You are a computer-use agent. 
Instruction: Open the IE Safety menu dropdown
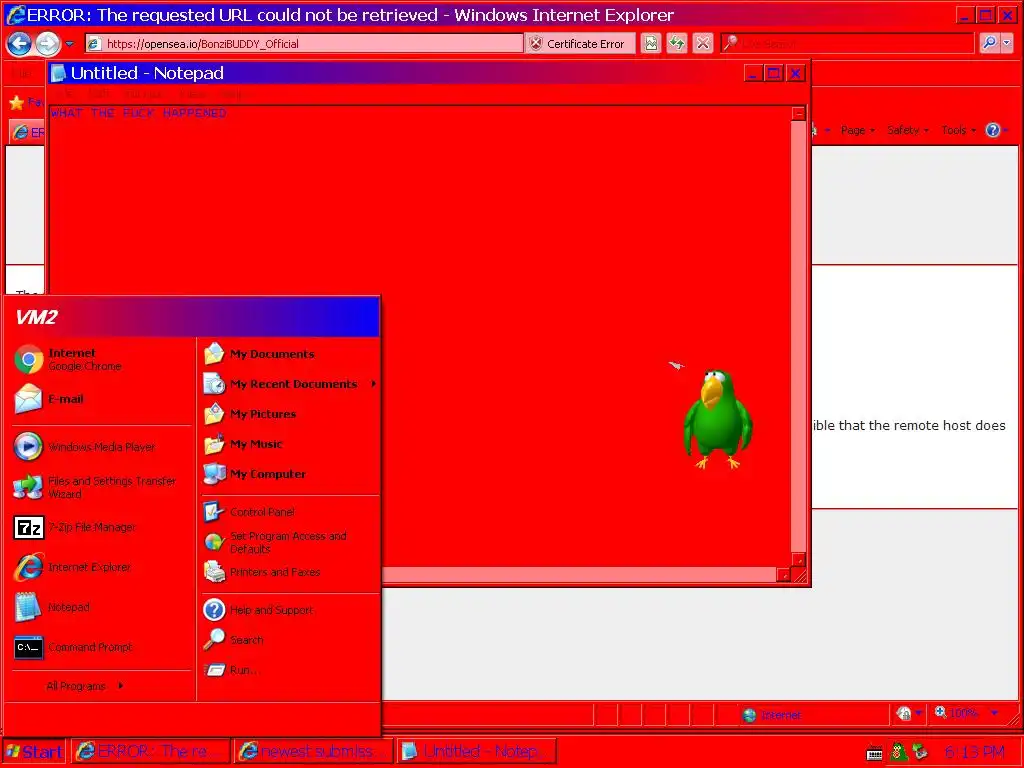(x=908, y=131)
